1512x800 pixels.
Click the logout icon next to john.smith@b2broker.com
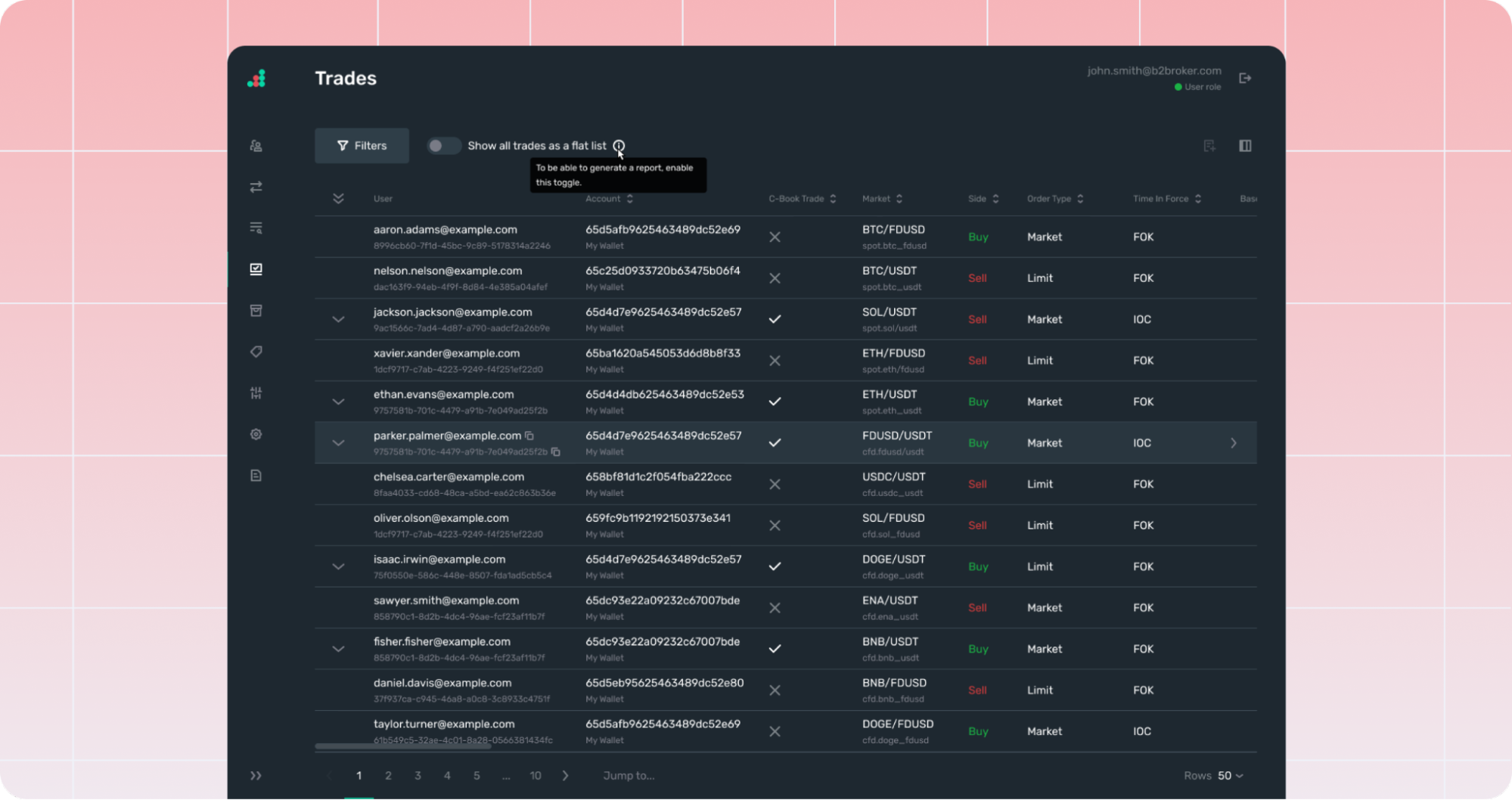(x=1245, y=77)
